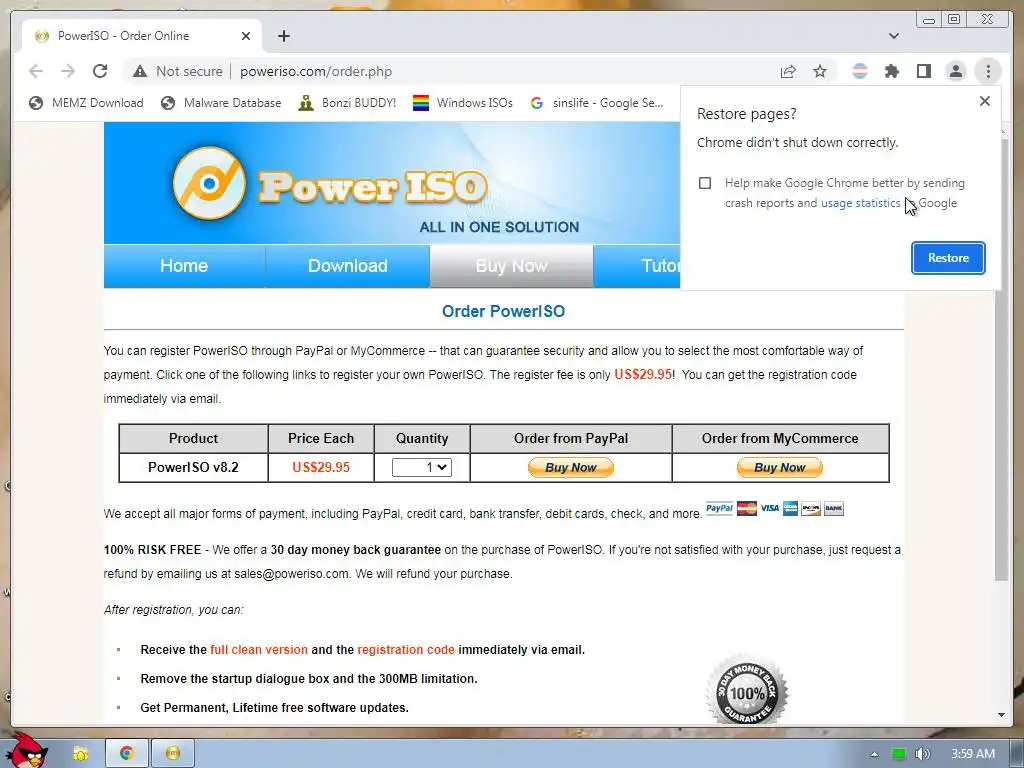Image resolution: width=1024 pixels, height=768 pixels.
Task: Open the Bonzi BUDDY! bookmark
Action: [x=347, y=103]
